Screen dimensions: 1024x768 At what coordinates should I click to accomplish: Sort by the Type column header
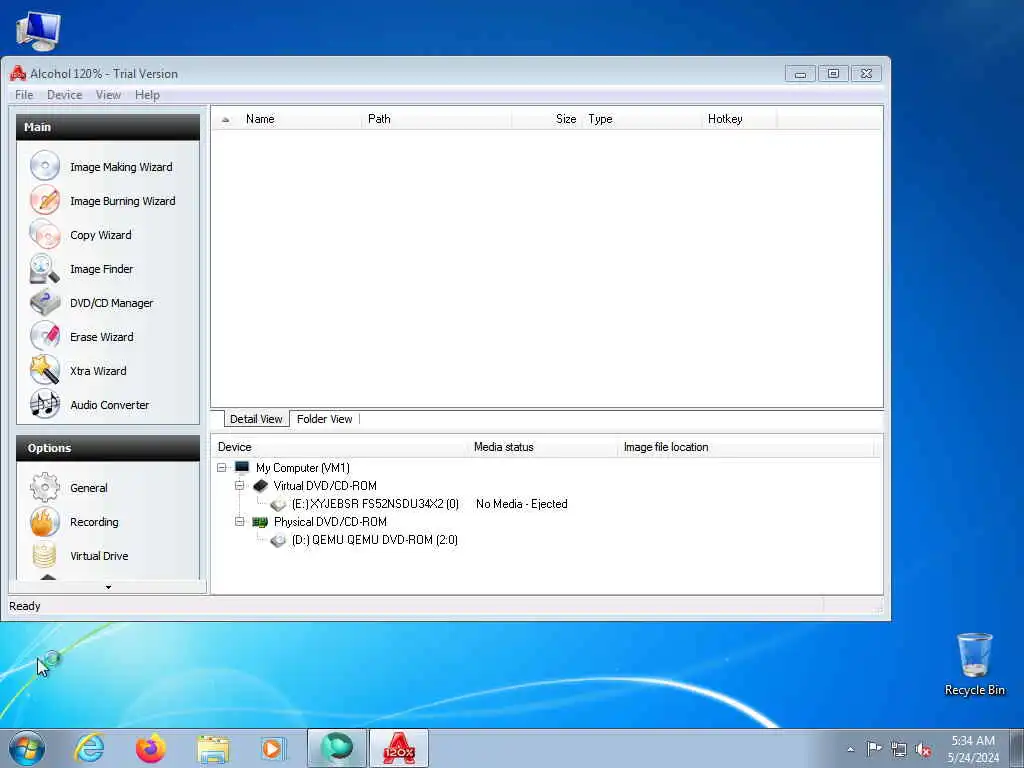point(642,119)
